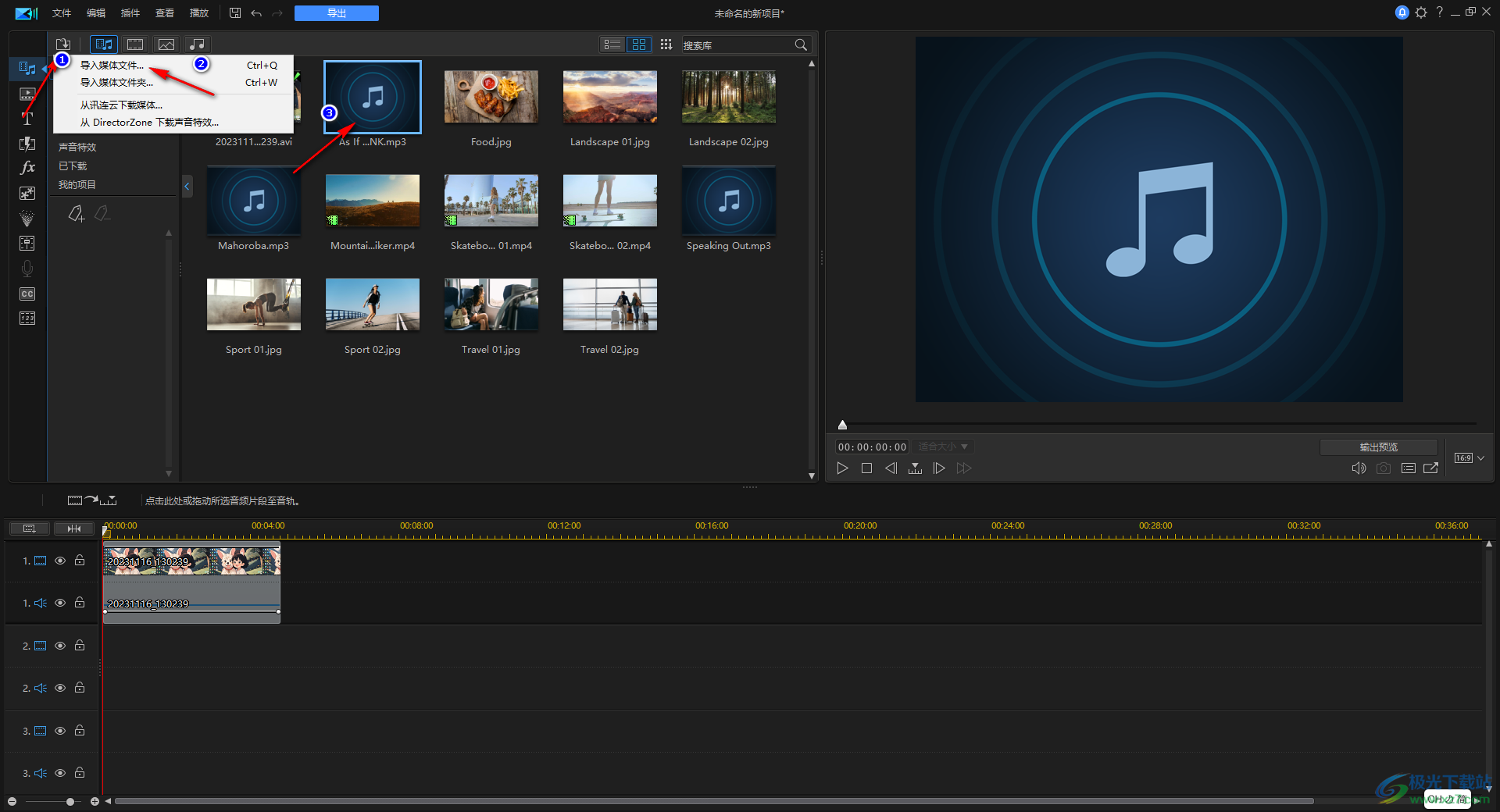Select 已下载 in the library tree
The image size is (1500, 812).
click(x=73, y=166)
